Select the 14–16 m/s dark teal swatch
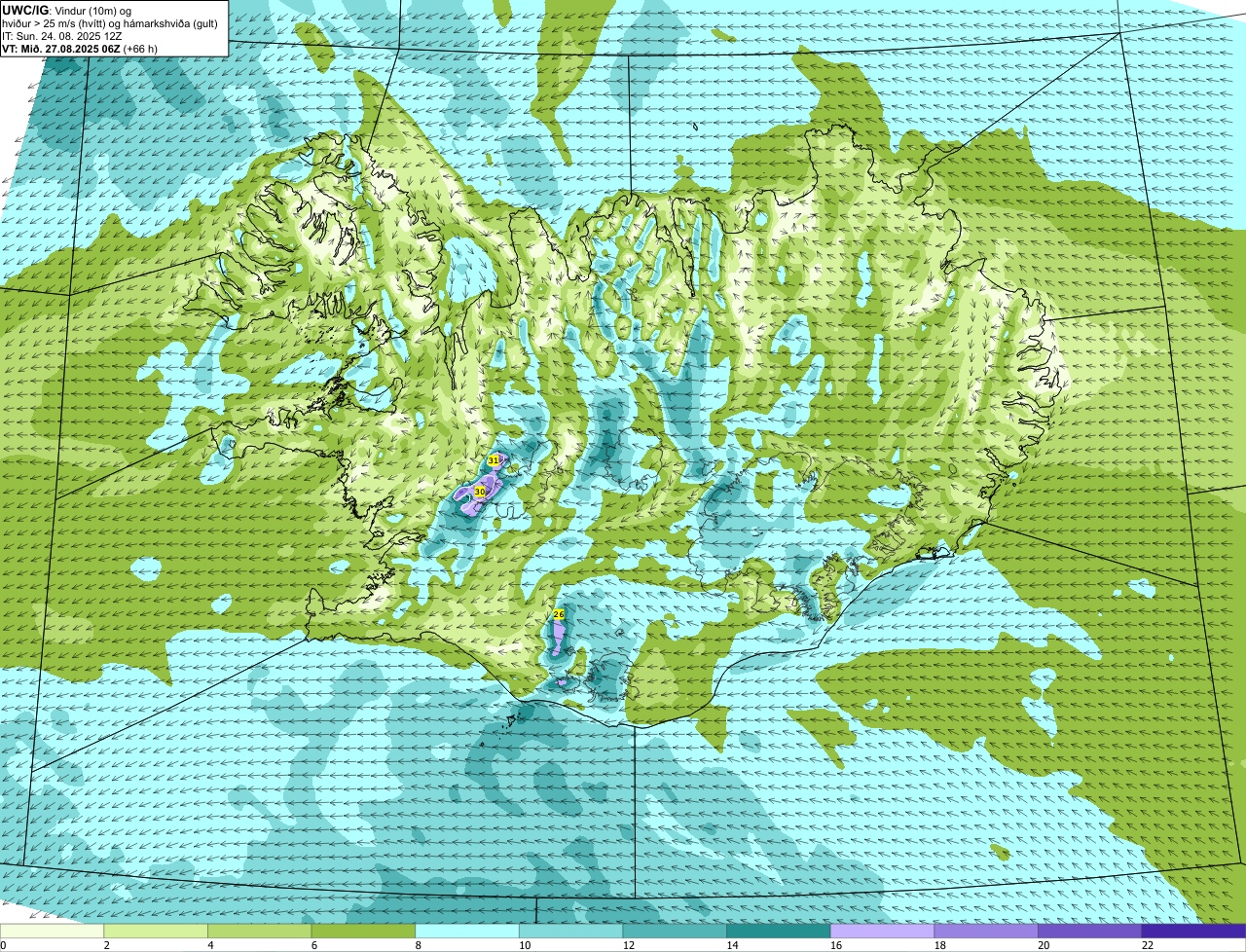Viewport: 1246px width, 952px height. click(x=779, y=931)
